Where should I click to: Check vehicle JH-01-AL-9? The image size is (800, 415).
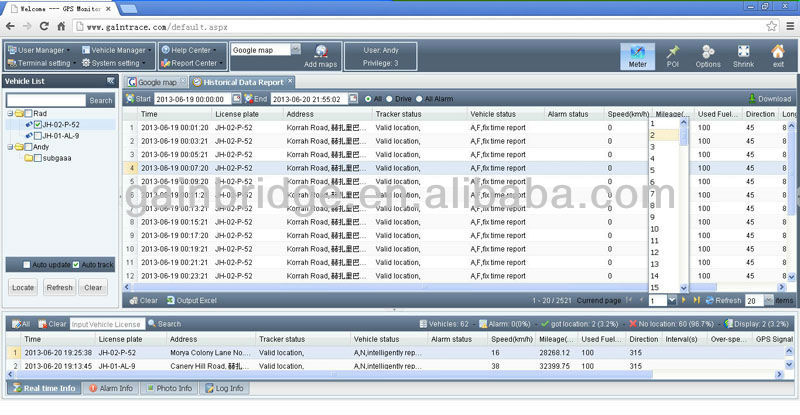click(x=38, y=136)
